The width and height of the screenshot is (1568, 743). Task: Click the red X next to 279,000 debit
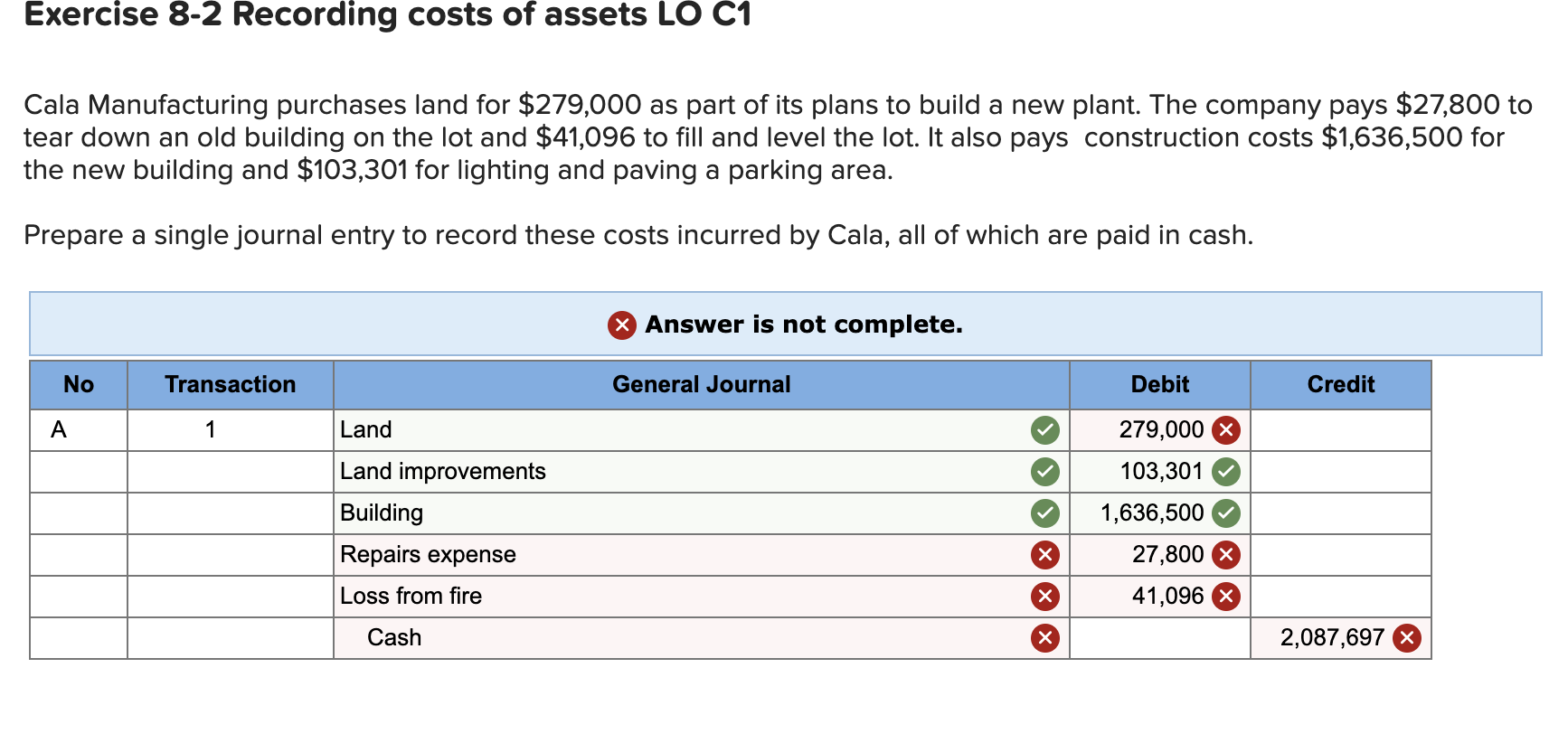[1226, 429]
